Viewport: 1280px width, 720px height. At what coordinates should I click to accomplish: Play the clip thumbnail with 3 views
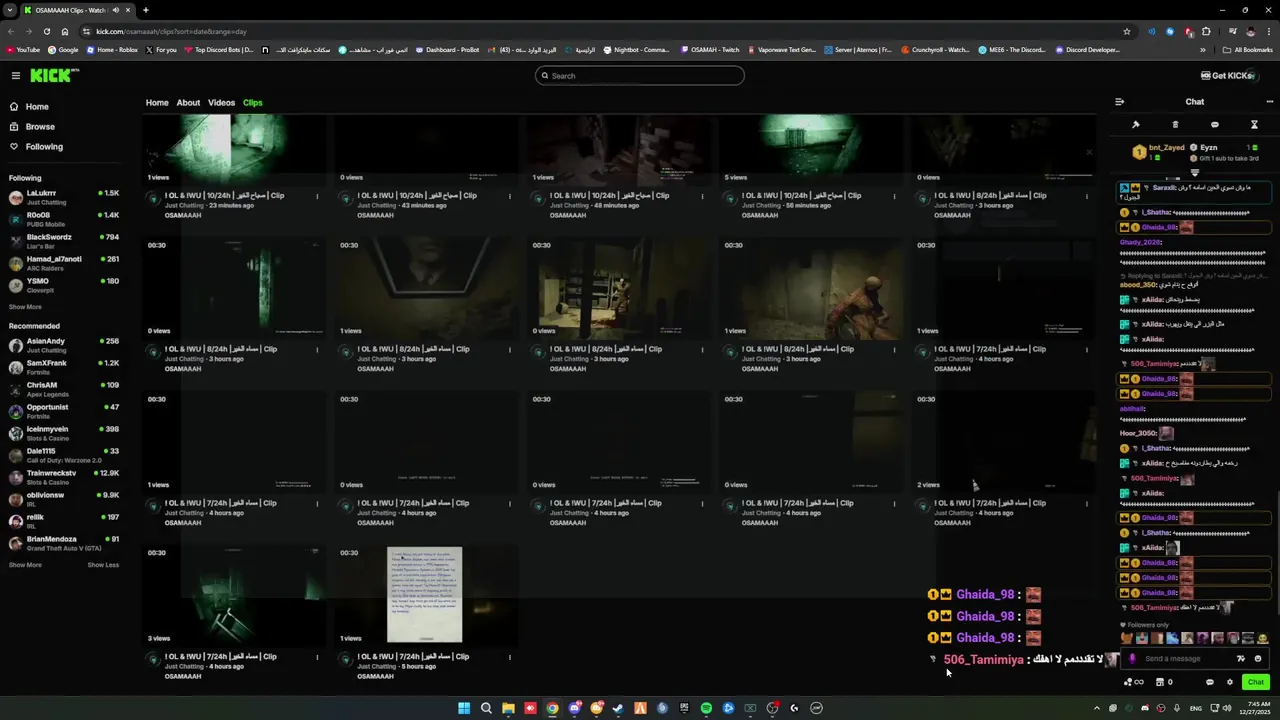(x=235, y=594)
